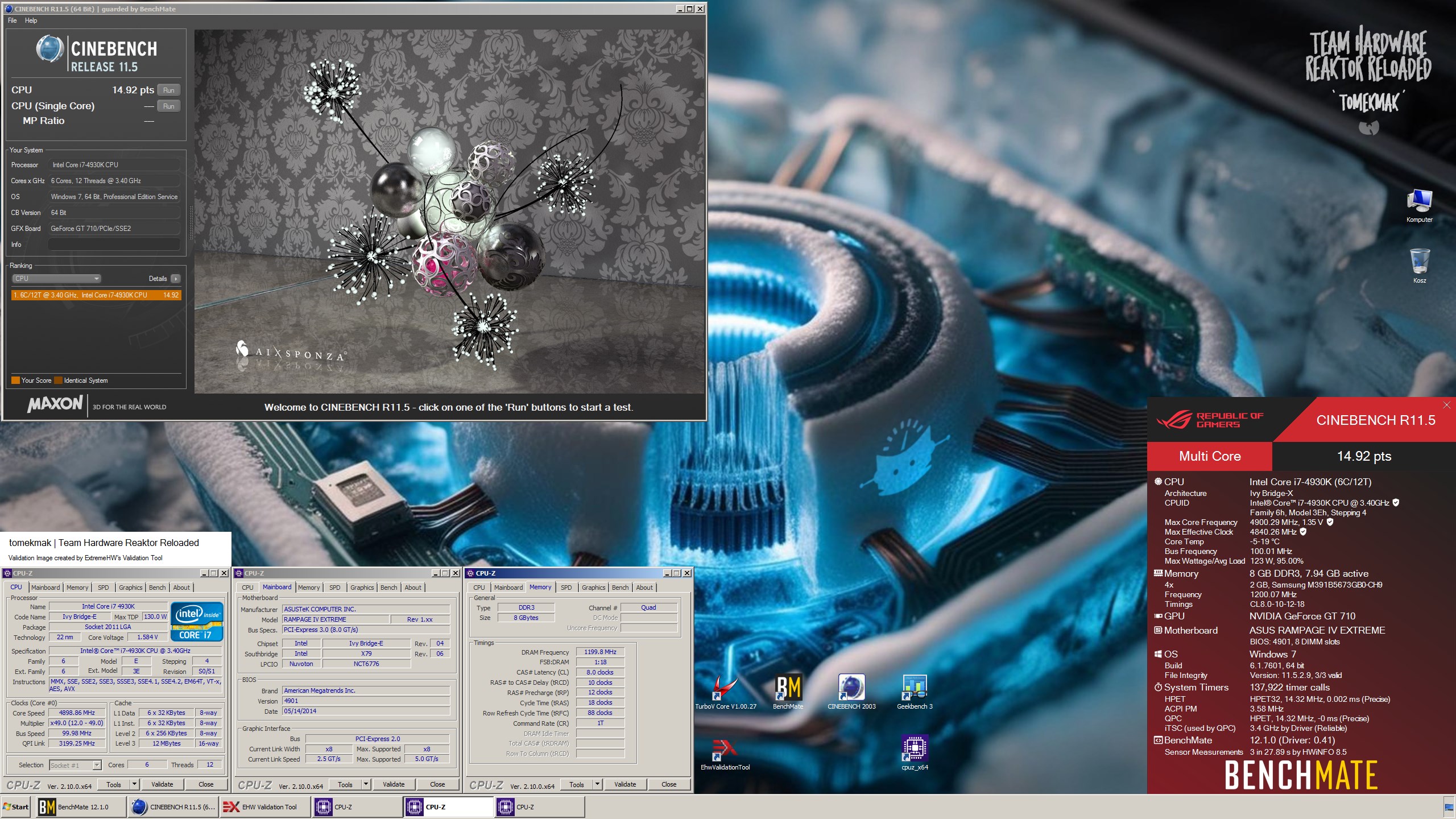Click the Multiplier value x49.0 field
This screenshot has width=1456, height=819.
pos(77,723)
